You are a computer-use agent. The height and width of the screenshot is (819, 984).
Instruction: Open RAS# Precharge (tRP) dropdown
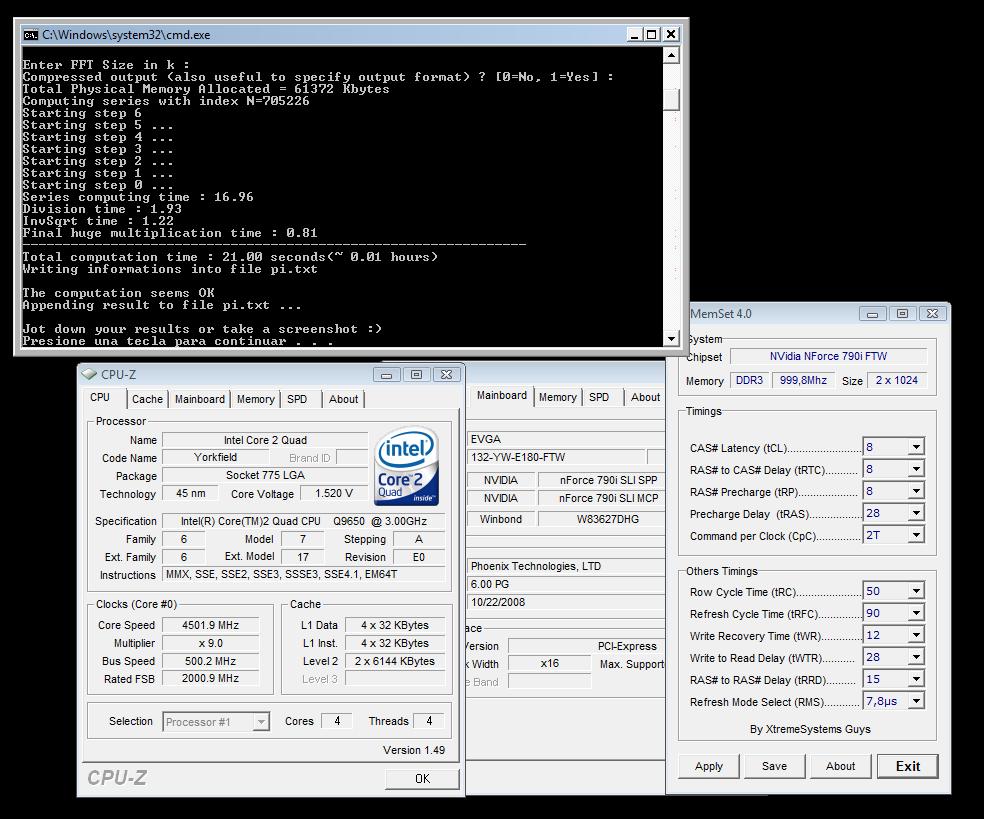(916, 491)
